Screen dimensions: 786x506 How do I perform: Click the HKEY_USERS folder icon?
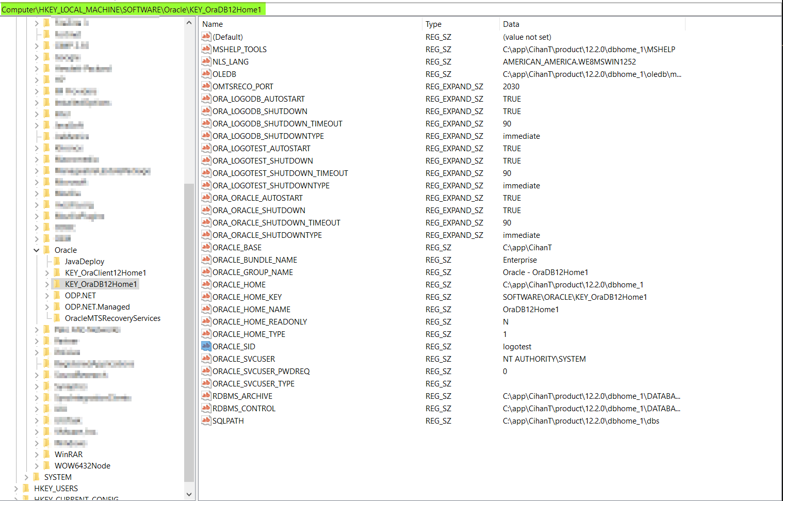click(26, 488)
